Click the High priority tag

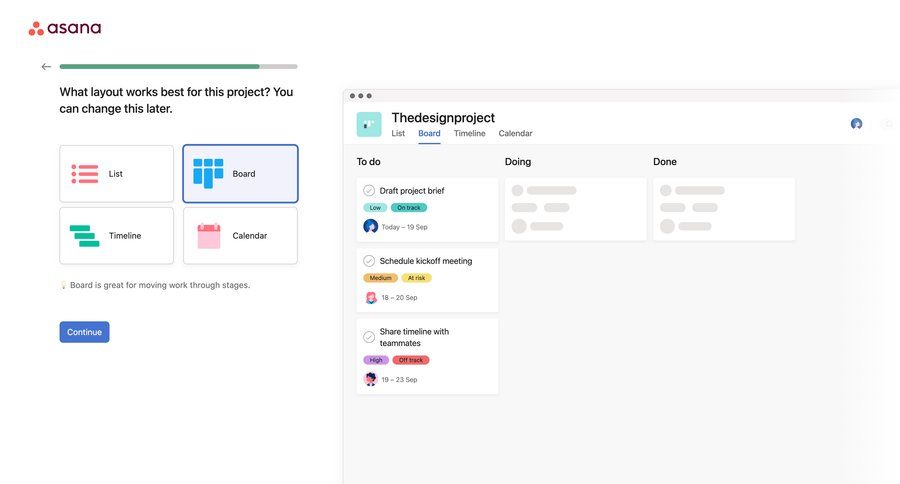click(376, 360)
